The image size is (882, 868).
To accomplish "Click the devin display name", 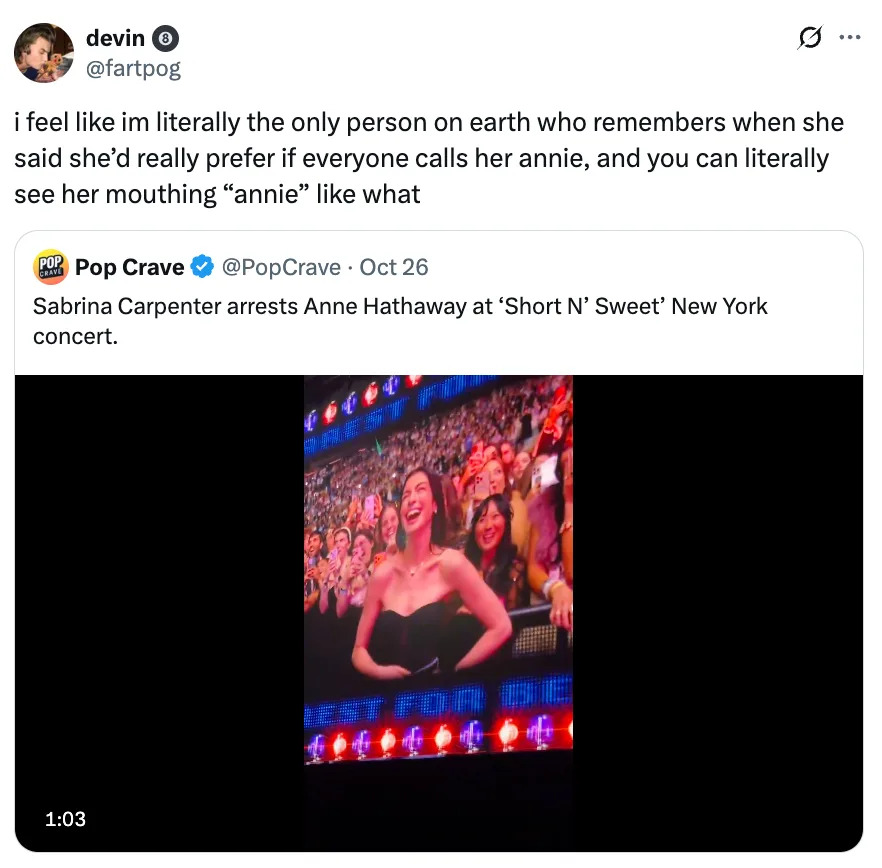I will (116, 40).
